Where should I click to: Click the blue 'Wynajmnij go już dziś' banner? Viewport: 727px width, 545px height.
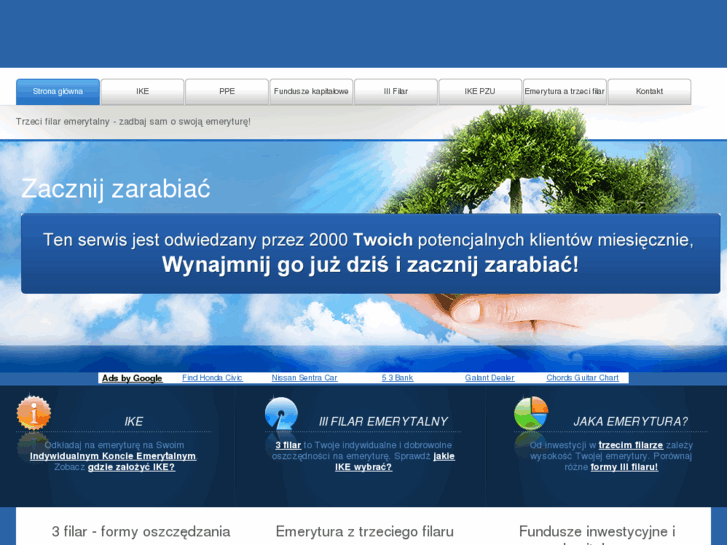(x=370, y=253)
